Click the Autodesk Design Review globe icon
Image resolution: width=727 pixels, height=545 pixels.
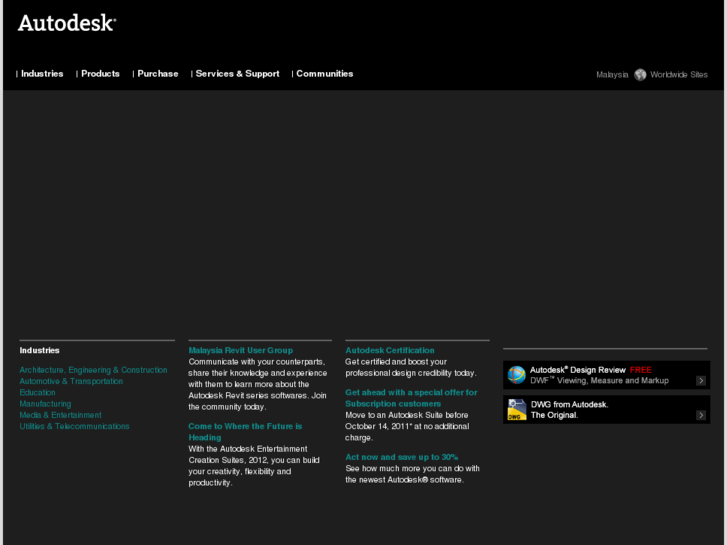pos(516,375)
